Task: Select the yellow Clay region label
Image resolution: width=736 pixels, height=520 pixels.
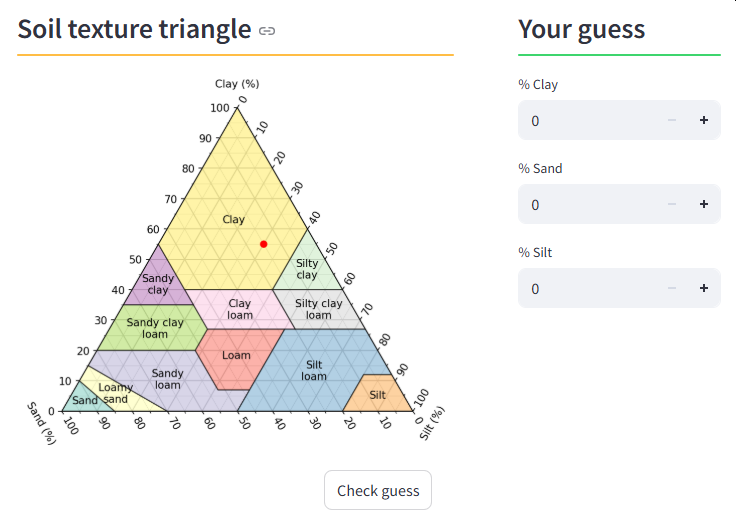Action: [233, 219]
